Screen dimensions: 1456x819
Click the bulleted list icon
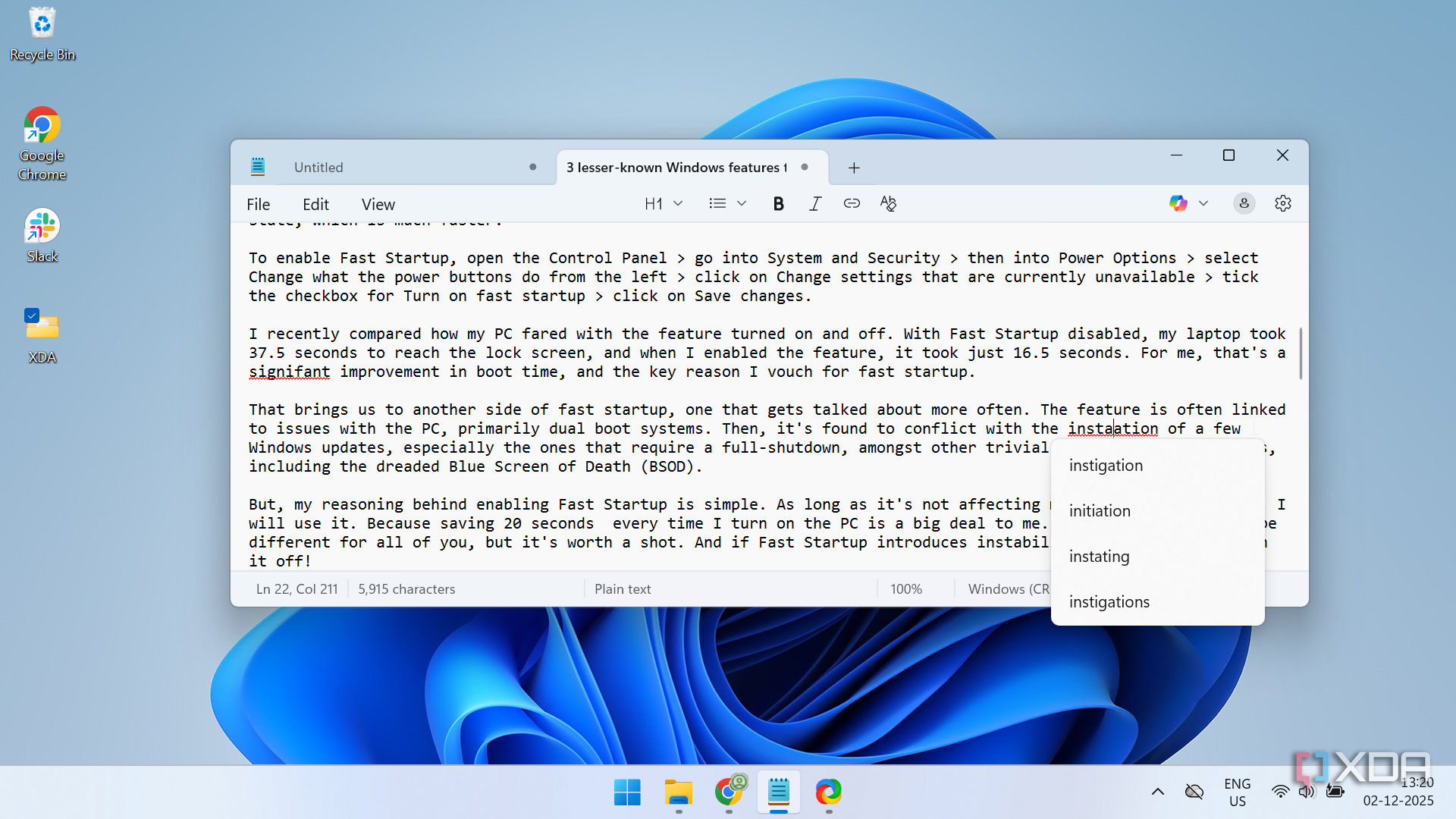click(x=717, y=203)
